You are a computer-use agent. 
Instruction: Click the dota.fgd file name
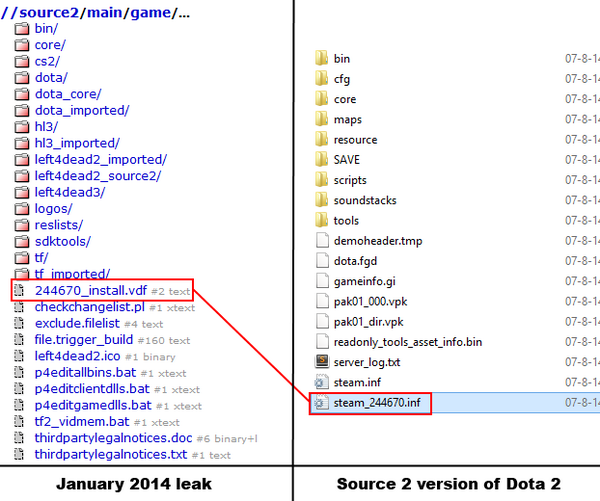click(x=355, y=261)
